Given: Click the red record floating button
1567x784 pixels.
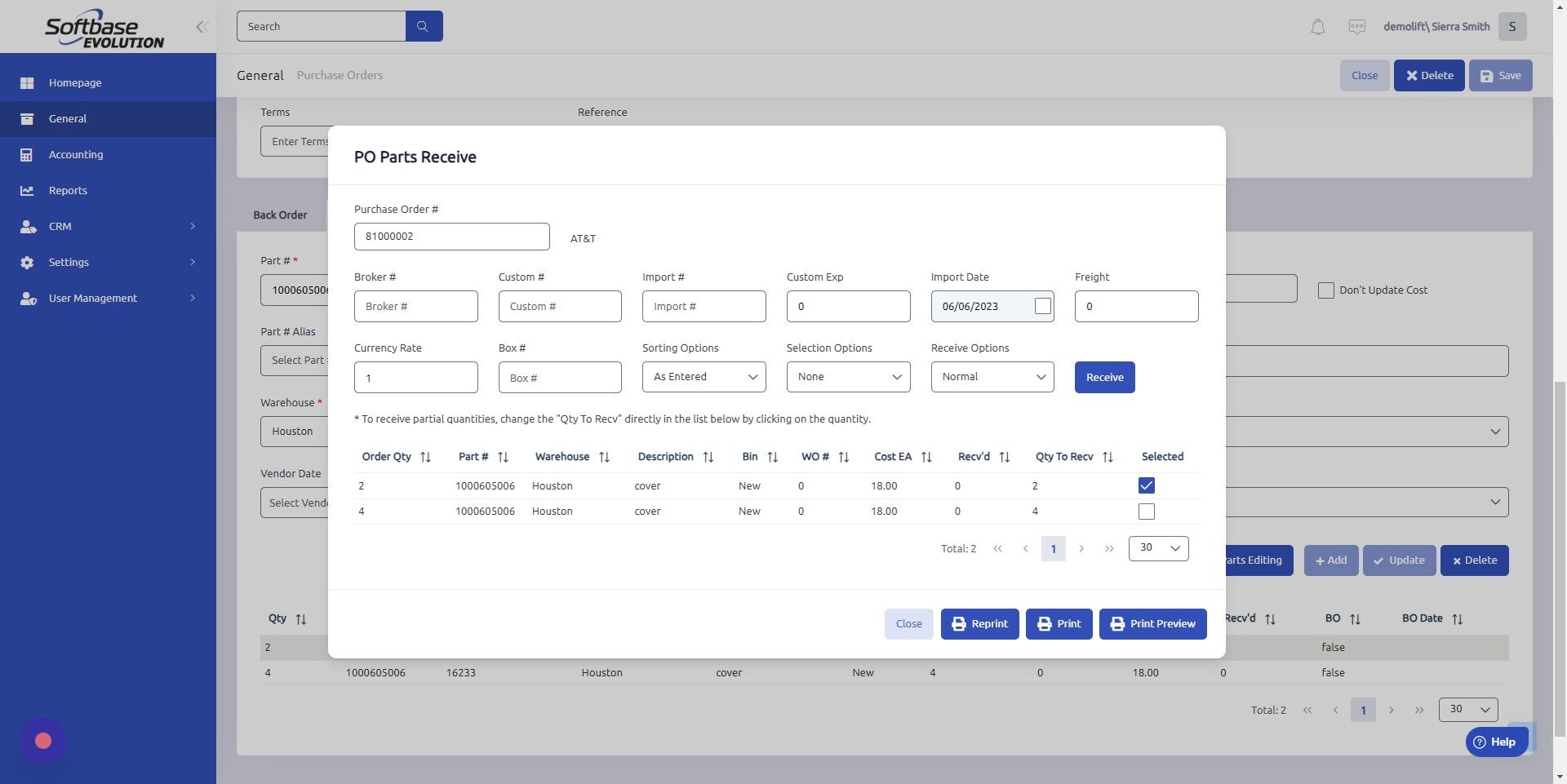Looking at the screenshot, I should coord(43,741).
